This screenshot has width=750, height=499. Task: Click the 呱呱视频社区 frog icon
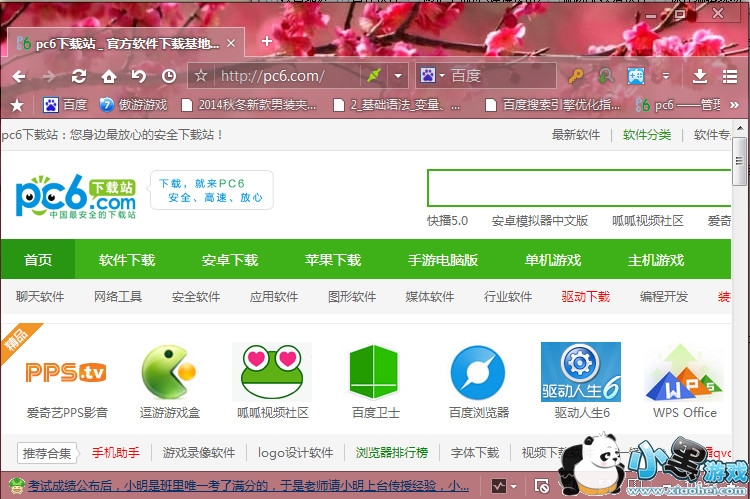pos(272,372)
